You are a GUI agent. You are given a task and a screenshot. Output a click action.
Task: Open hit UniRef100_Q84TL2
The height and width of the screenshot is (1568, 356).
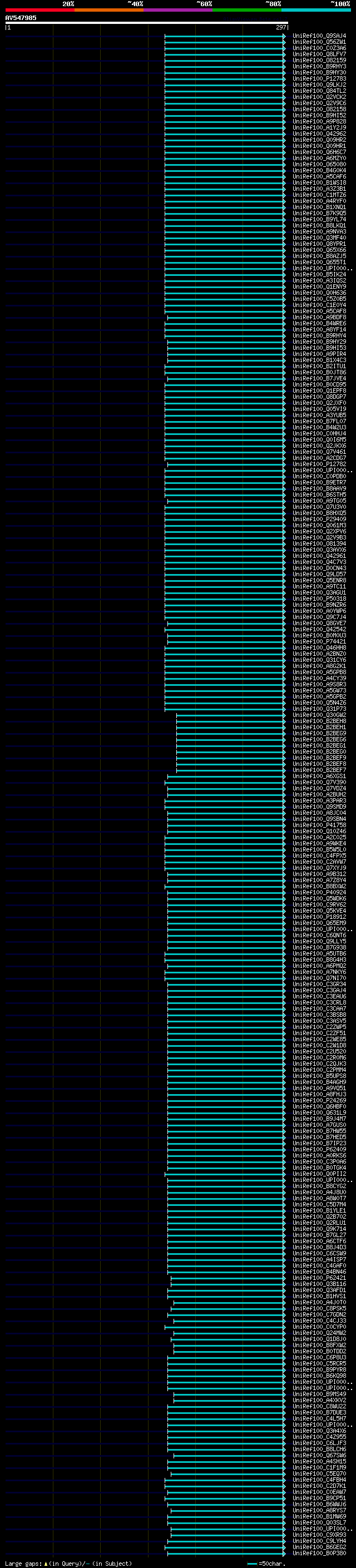[x=319, y=91]
